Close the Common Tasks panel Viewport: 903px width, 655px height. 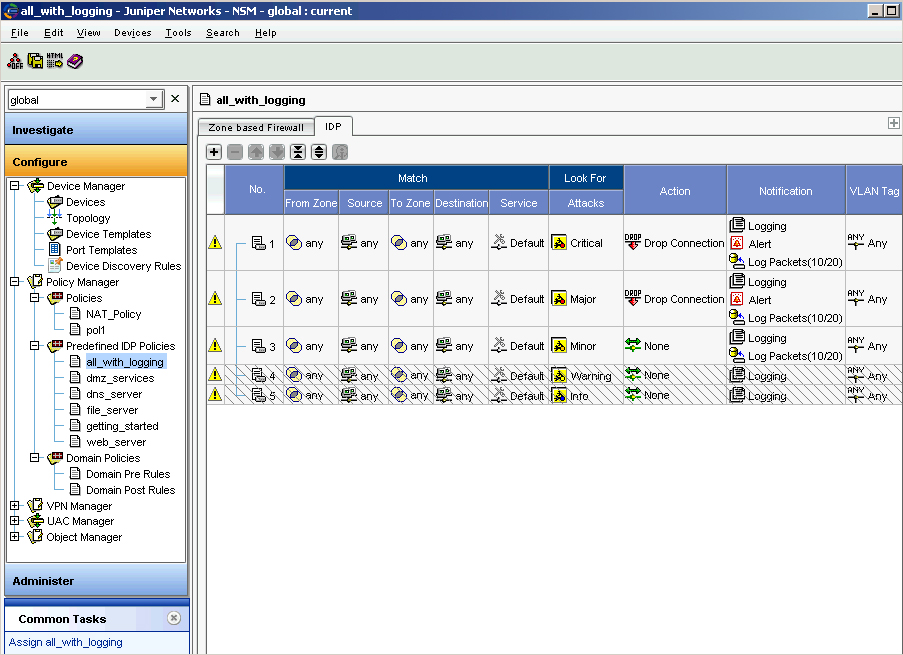pyautogui.click(x=174, y=618)
